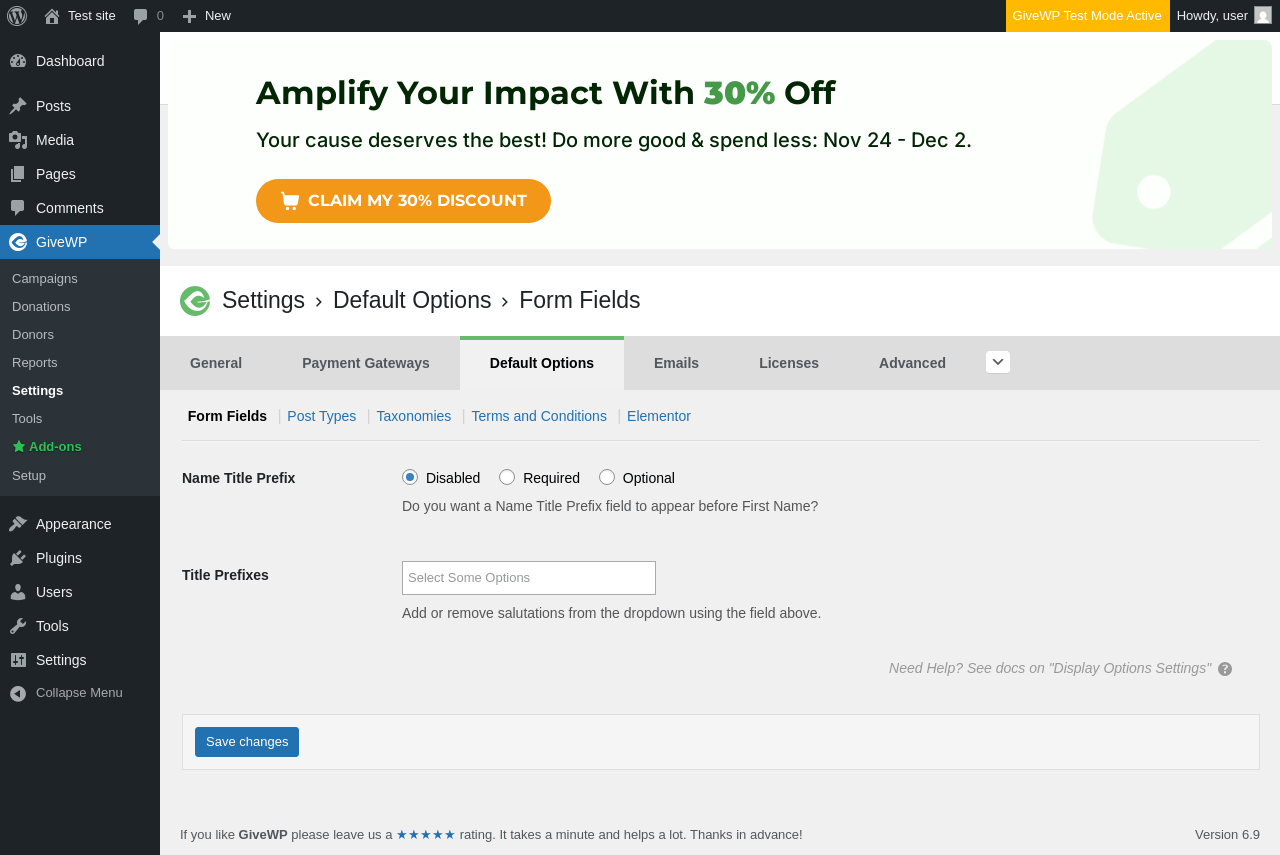Click the Appearance paintbrush icon
The height and width of the screenshot is (855, 1280).
(18, 524)
